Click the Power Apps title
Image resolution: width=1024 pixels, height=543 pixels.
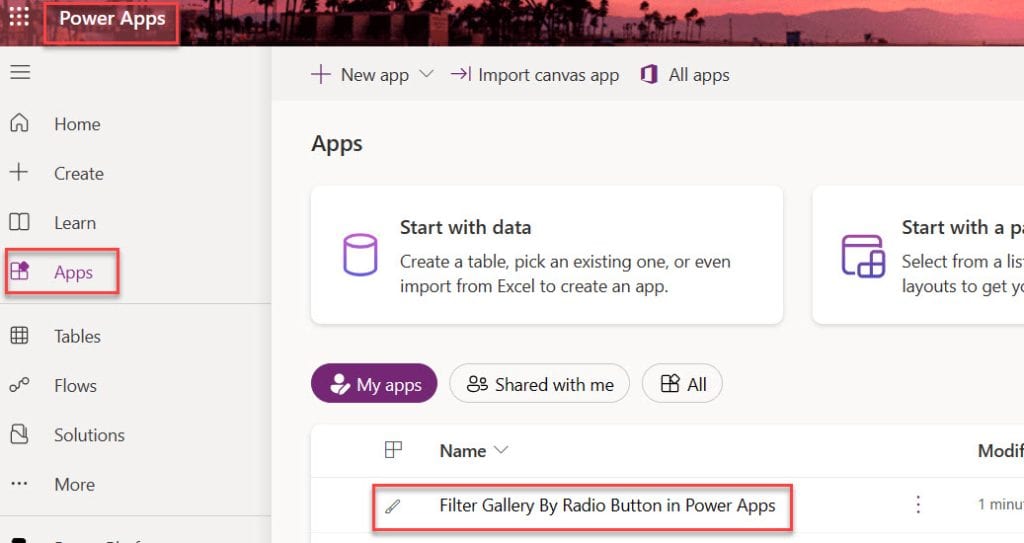[112, 19]
